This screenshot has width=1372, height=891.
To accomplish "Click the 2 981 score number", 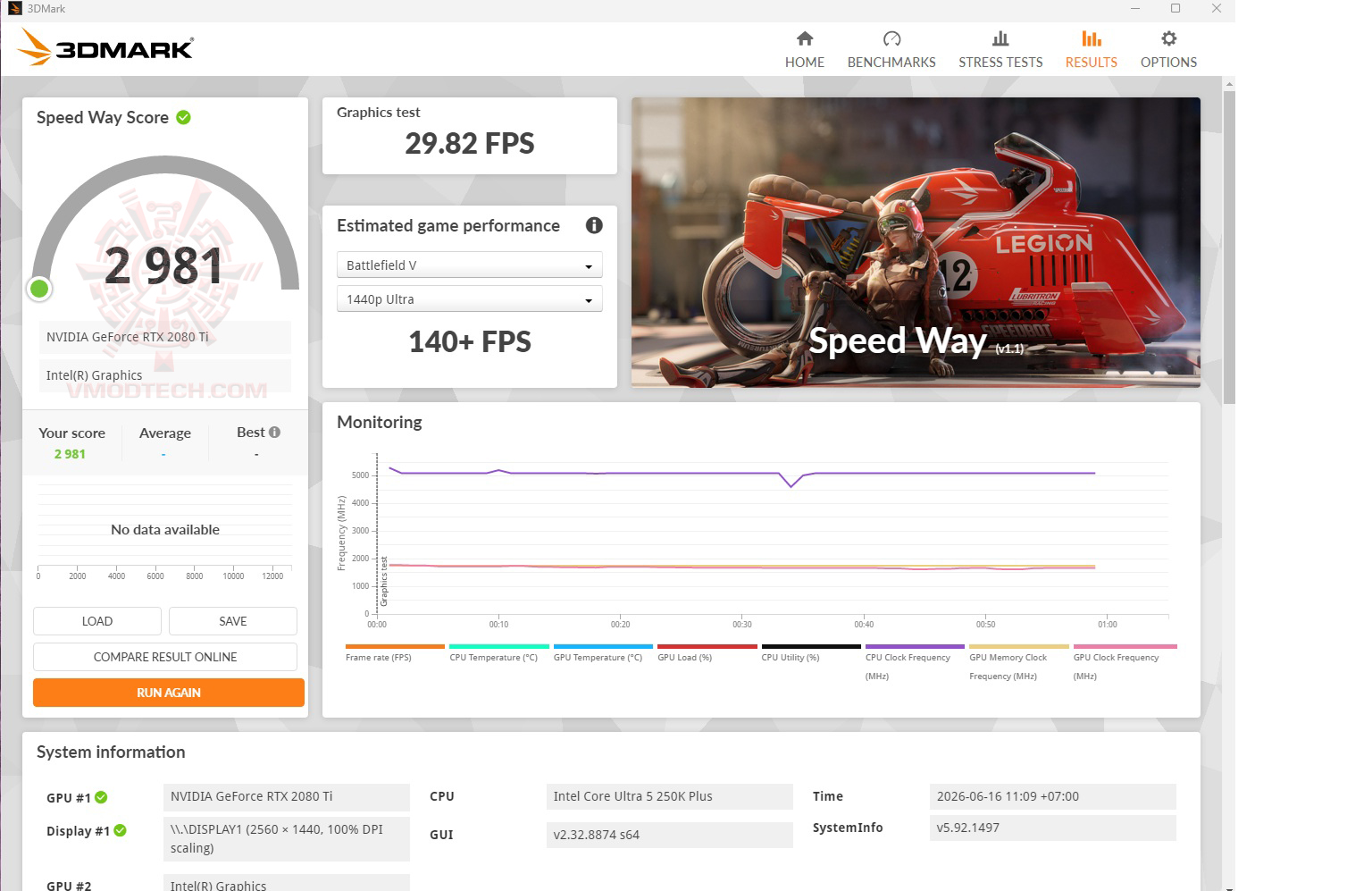I will point(163,266).
